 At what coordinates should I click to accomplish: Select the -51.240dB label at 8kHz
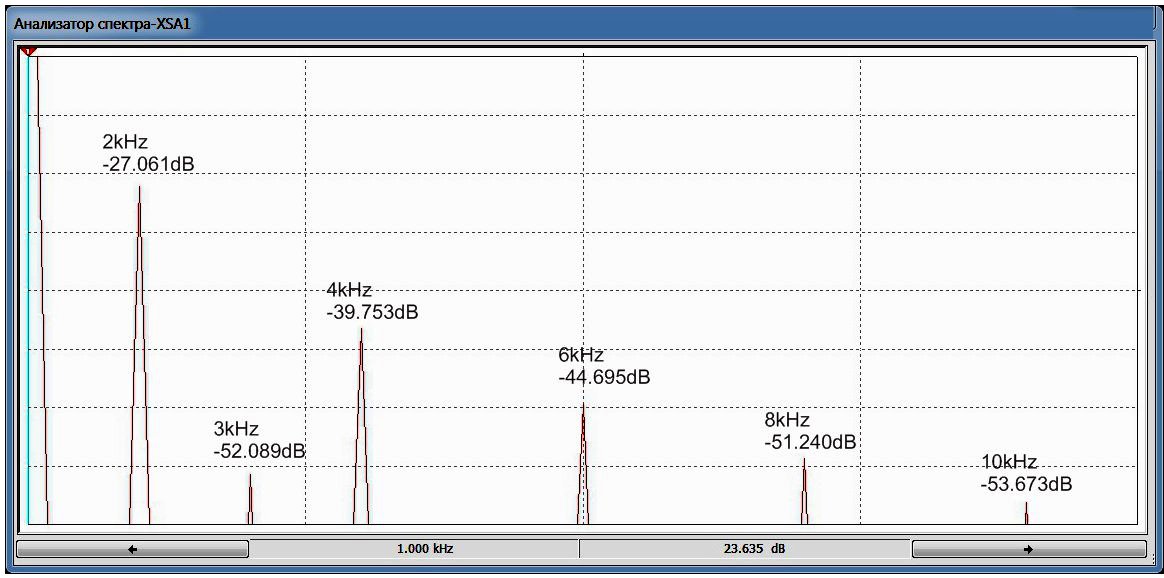point(810,442)
